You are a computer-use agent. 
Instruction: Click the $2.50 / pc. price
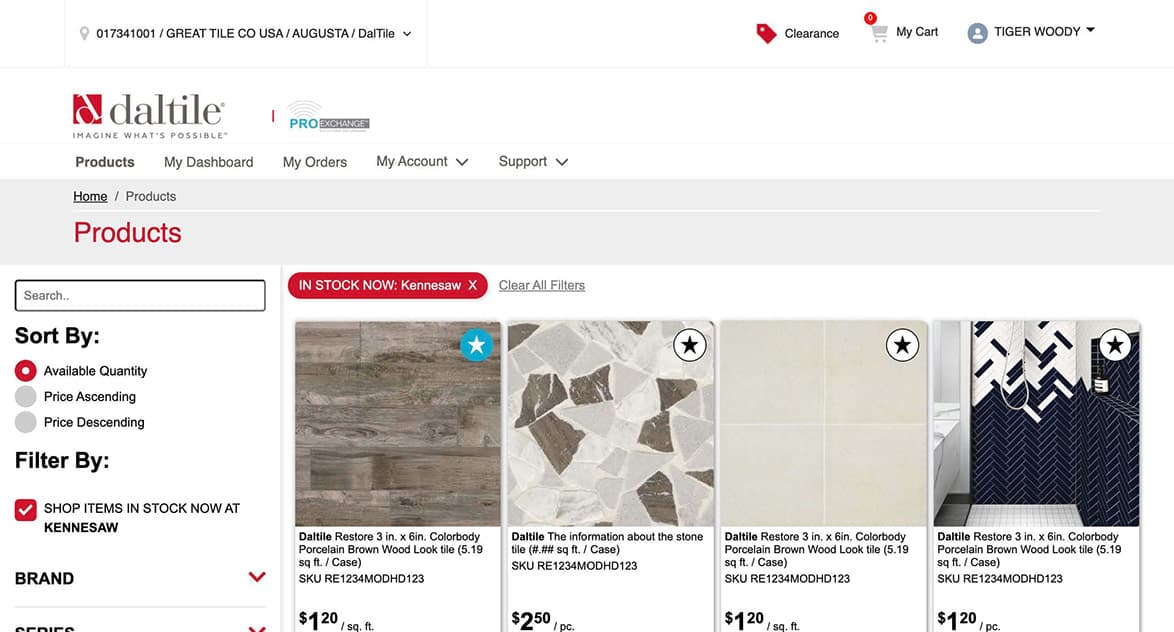(x=543, y=620)
